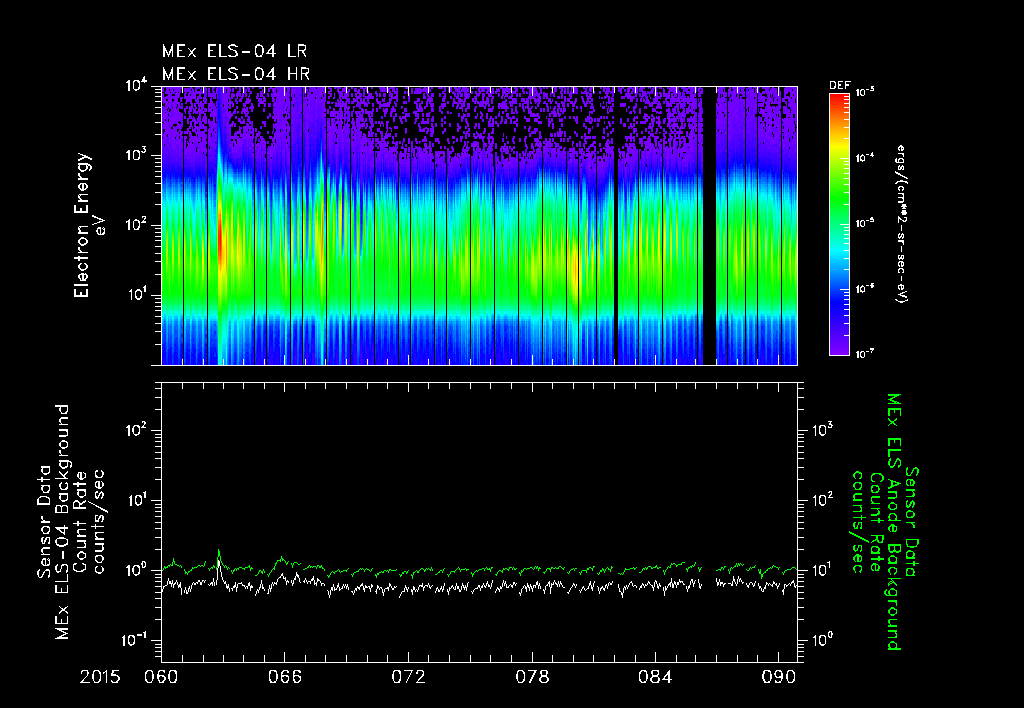Click the ergs/(cm**2-sr-sec-eV) unit label
1024x708 pixels.
pos(902,223)
